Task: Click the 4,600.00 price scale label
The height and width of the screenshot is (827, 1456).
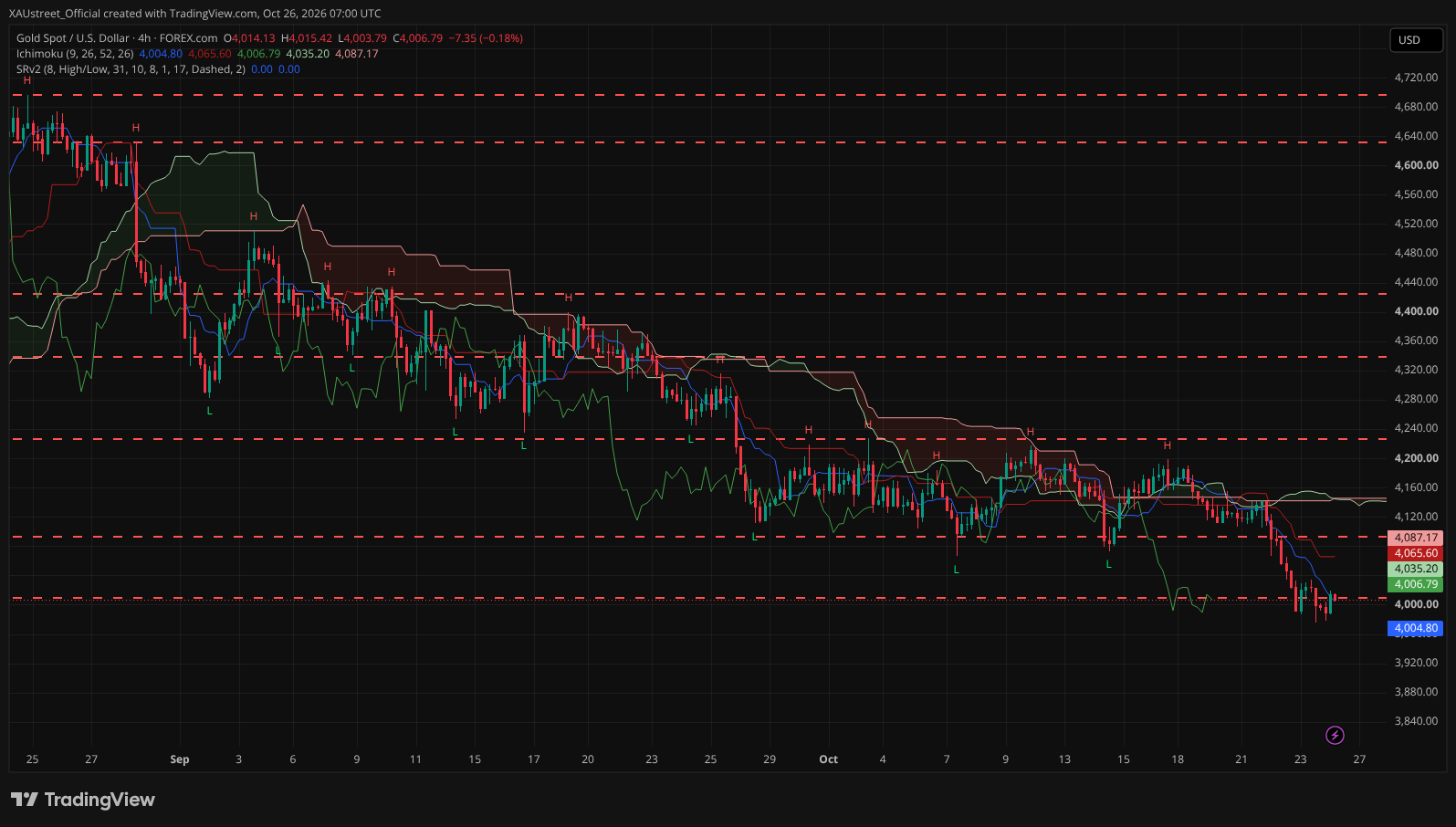Action: (x=1416, y=165)
